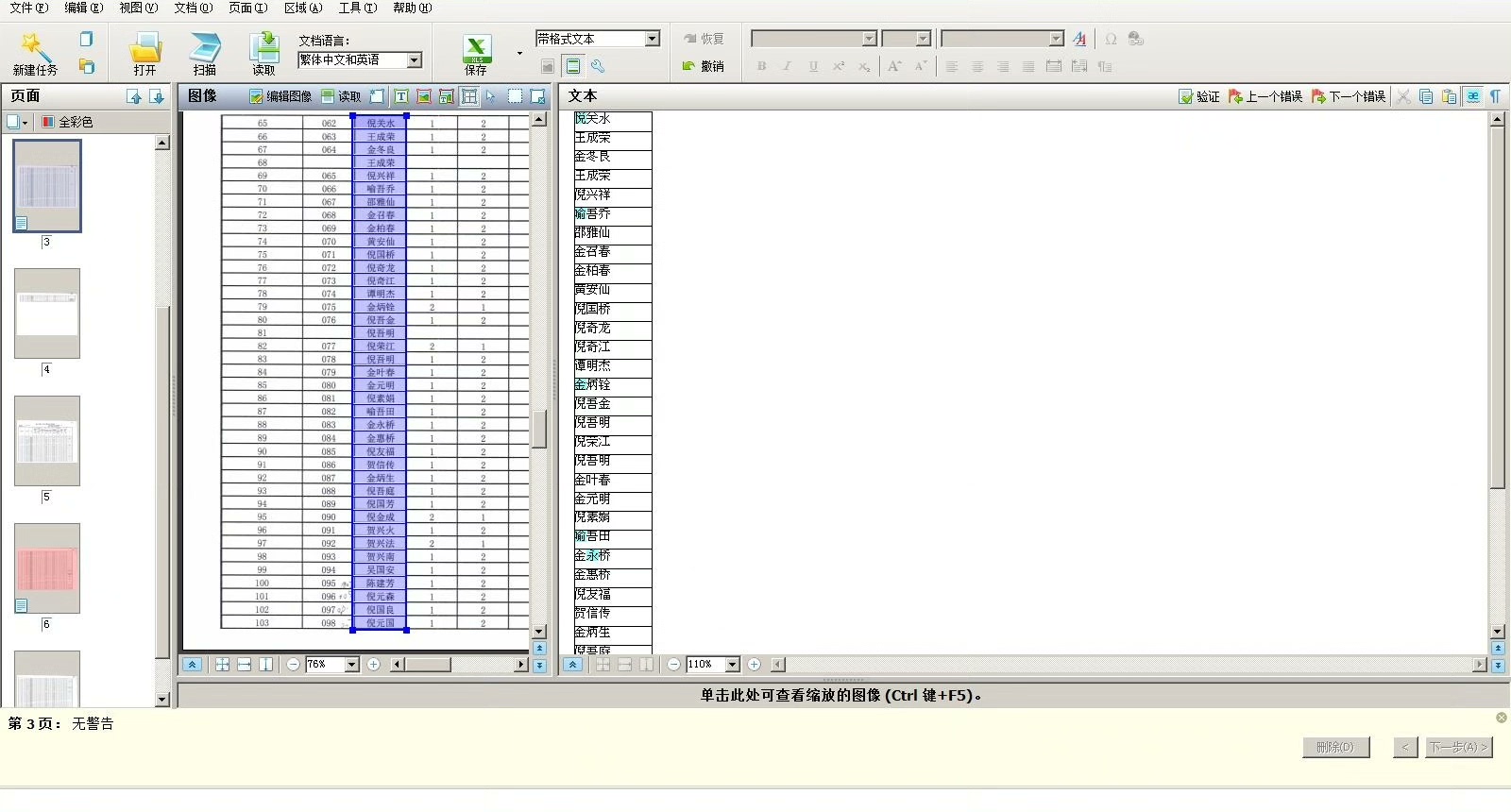Viewport: 1511px width, 812px height.
Task: Click the 验证 verify icon
Action: tap(1199, 96)
